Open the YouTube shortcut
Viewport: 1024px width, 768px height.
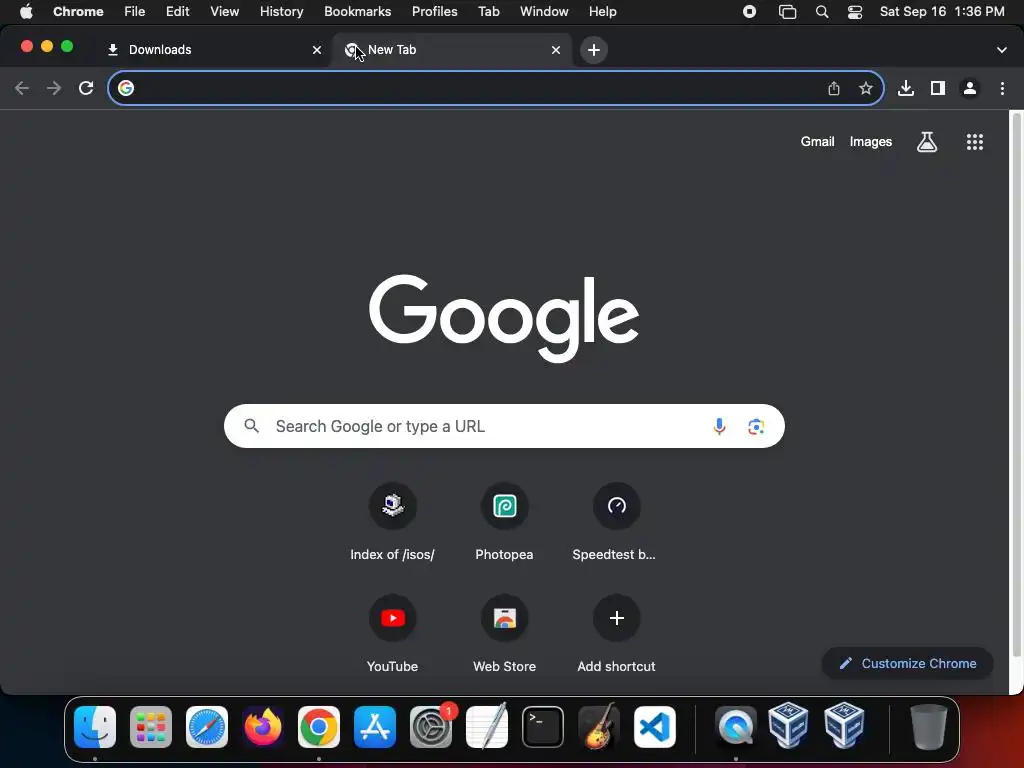point(392,634)
